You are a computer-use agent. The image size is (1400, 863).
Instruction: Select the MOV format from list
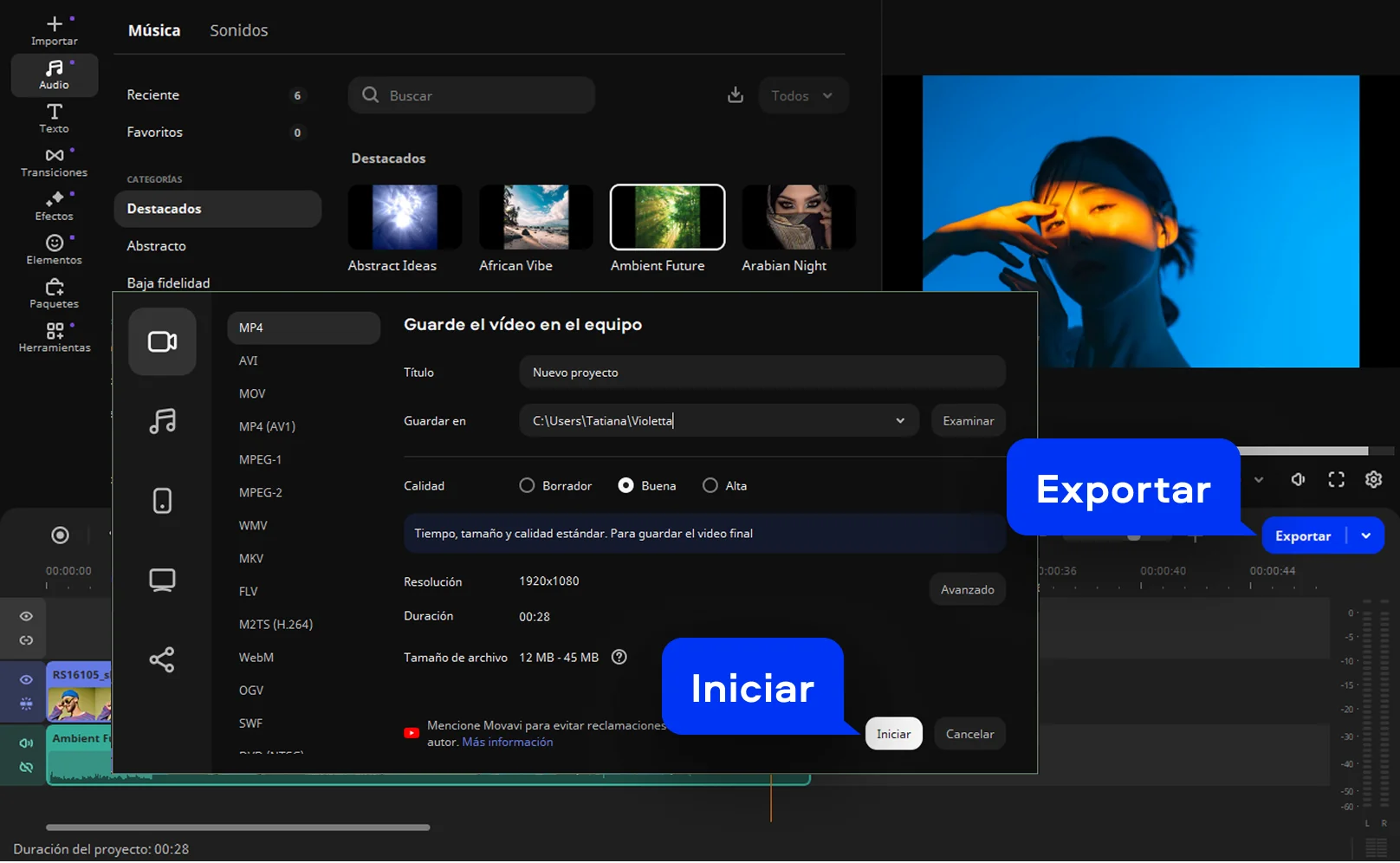(x=252, y=394)
